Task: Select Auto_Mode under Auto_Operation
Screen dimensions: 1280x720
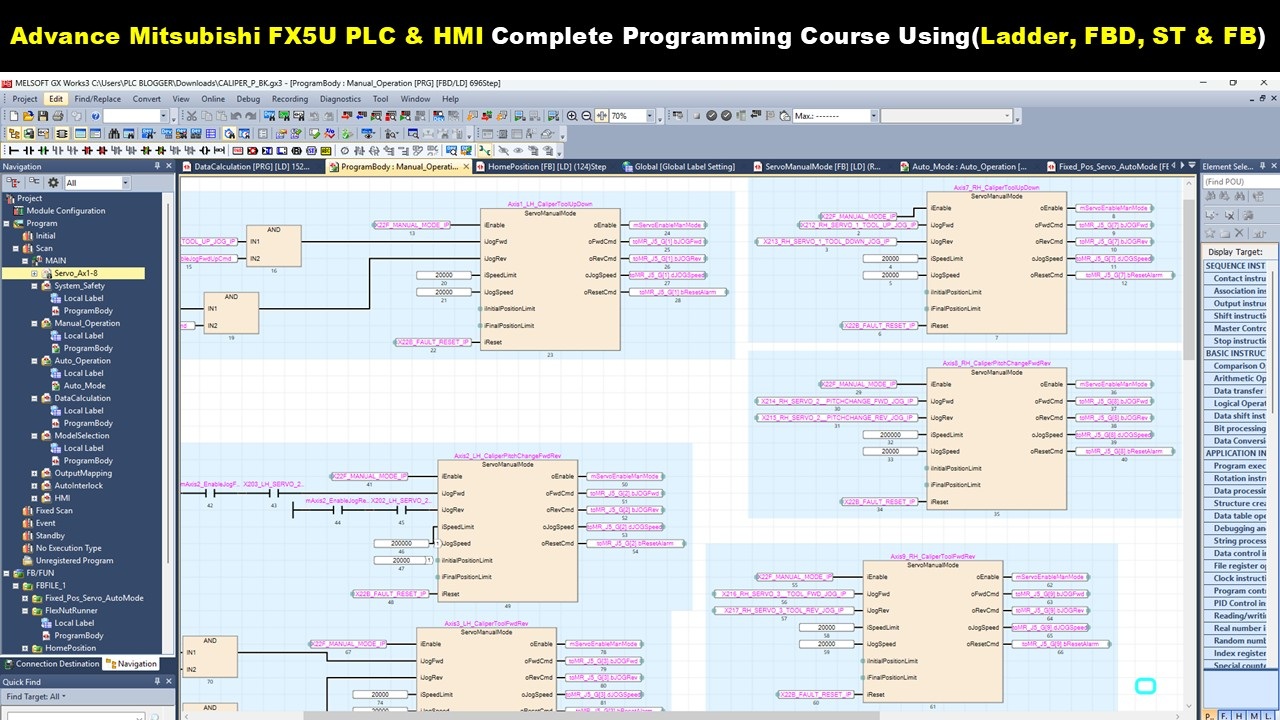Action: point(84,386)
